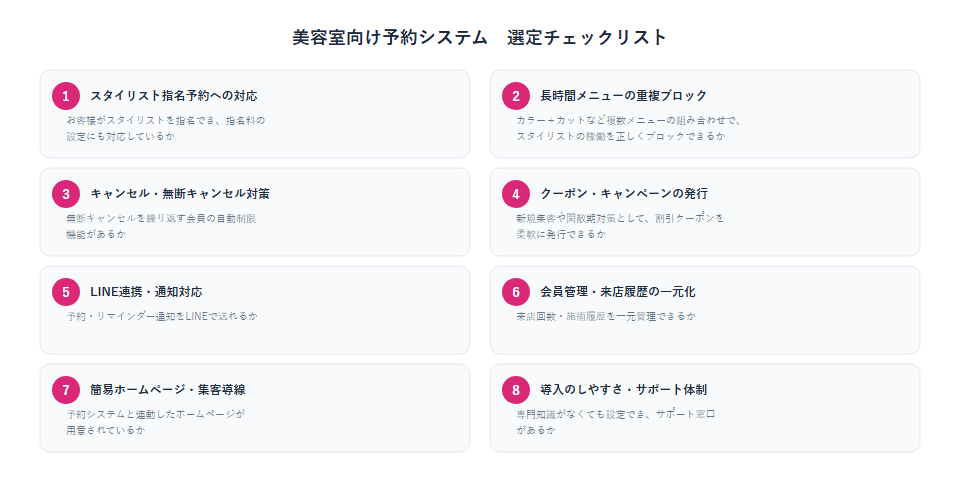Click the 会員管理・来店履歴の一元化 heading

pyautogui.click(x=618, y=292)
